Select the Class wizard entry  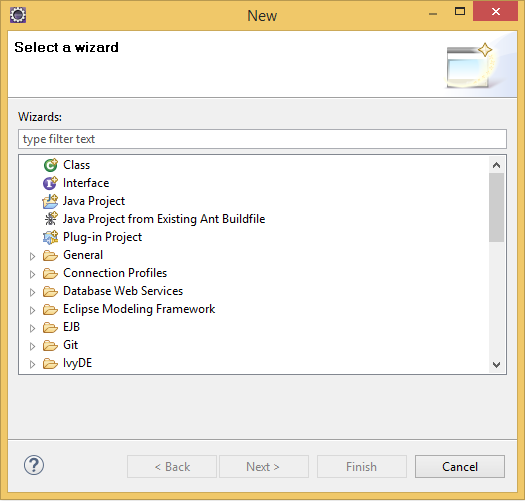pyautogui.click(x=77, y=165)
